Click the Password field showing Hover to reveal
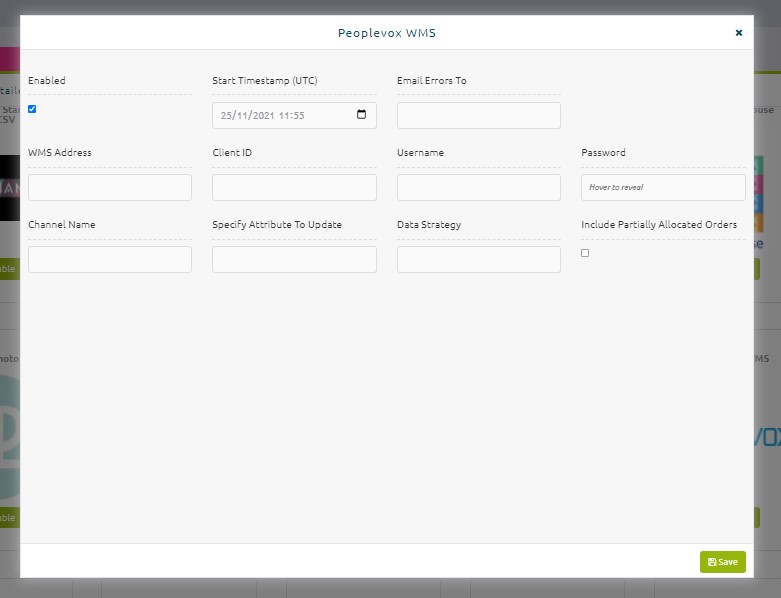The image size is (781, 598). (663, 187)
